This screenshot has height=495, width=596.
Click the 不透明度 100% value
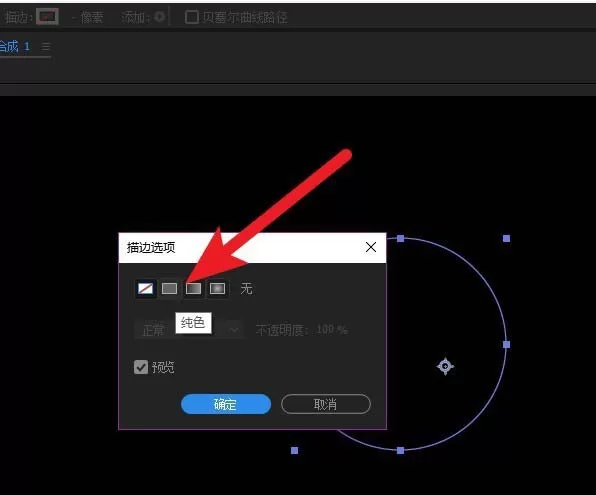pos(332,329)
